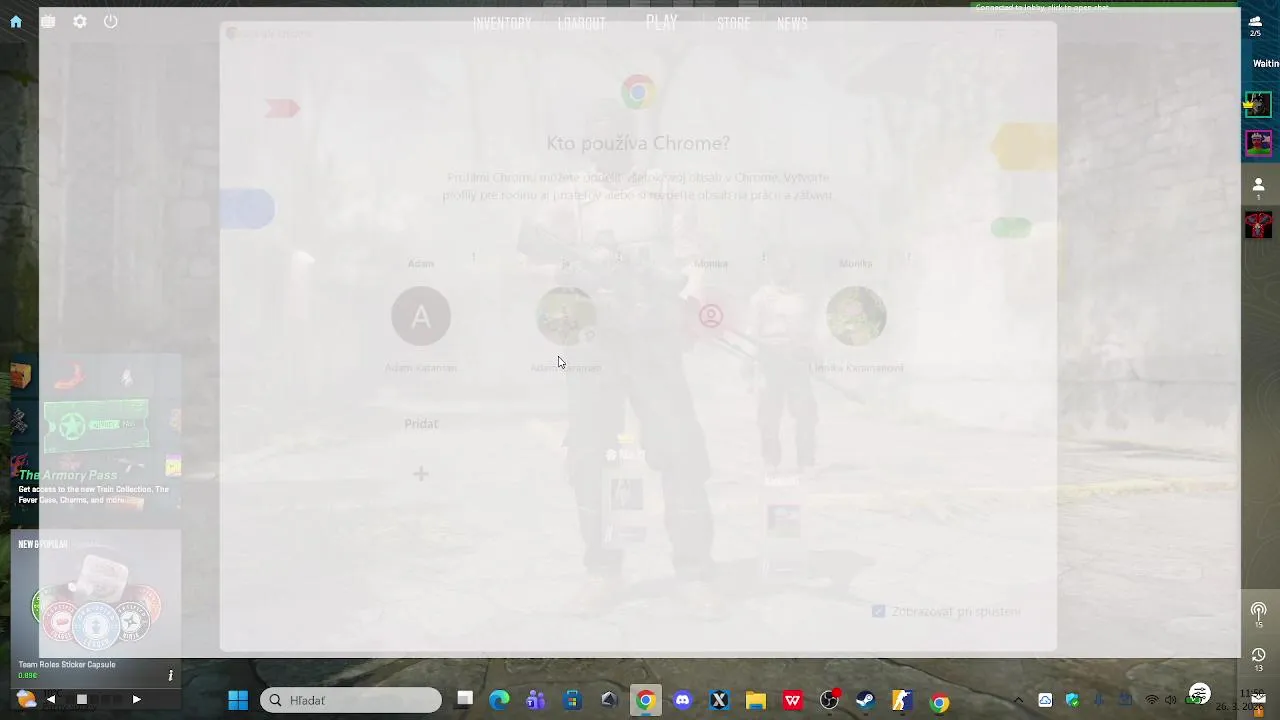Screen dimensions: 1280x720
Task: Select the Adam profile avatar with letter A
Action: click(421, 316)
